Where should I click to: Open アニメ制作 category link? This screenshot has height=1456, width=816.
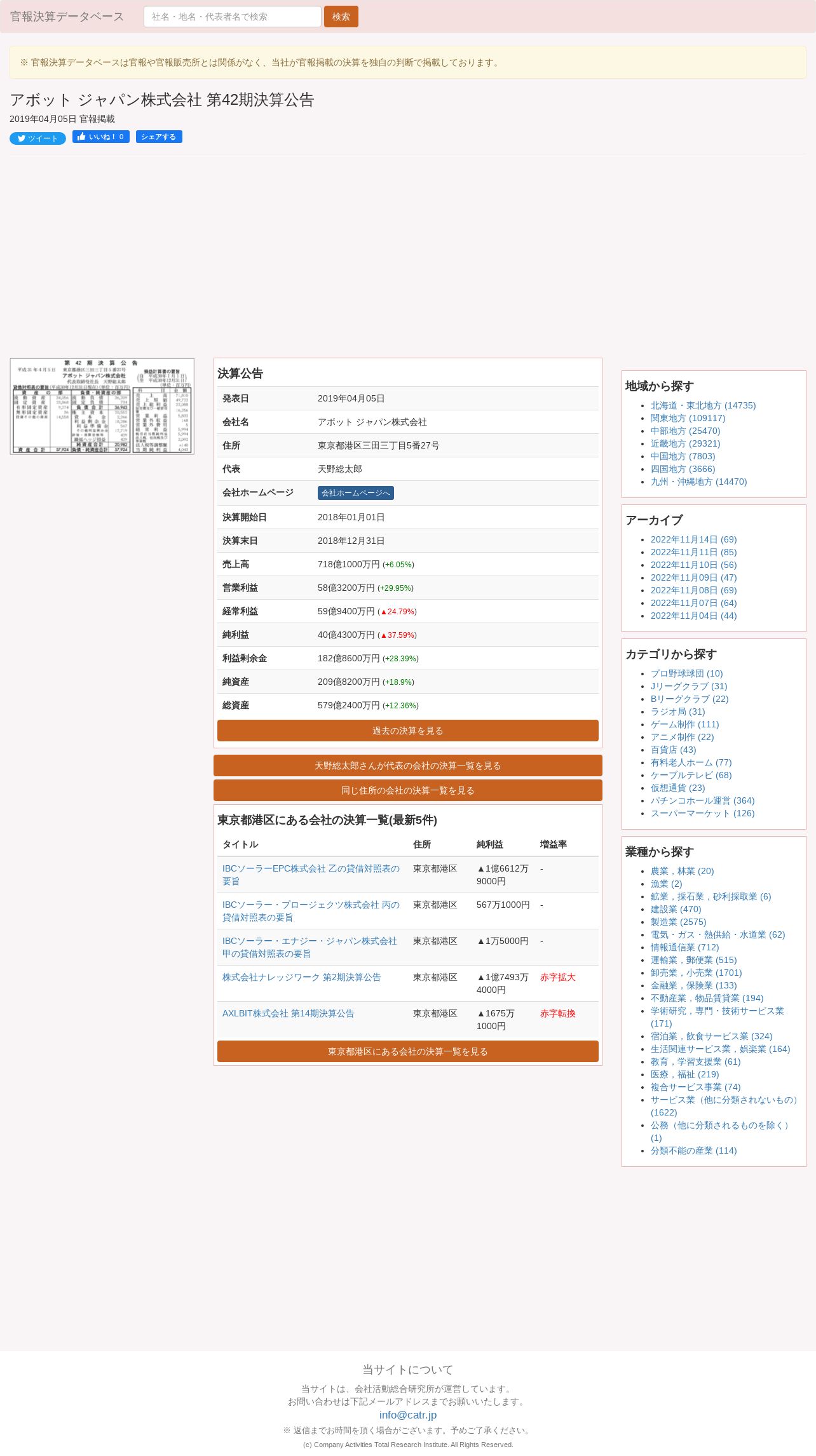tap(682, 737)
